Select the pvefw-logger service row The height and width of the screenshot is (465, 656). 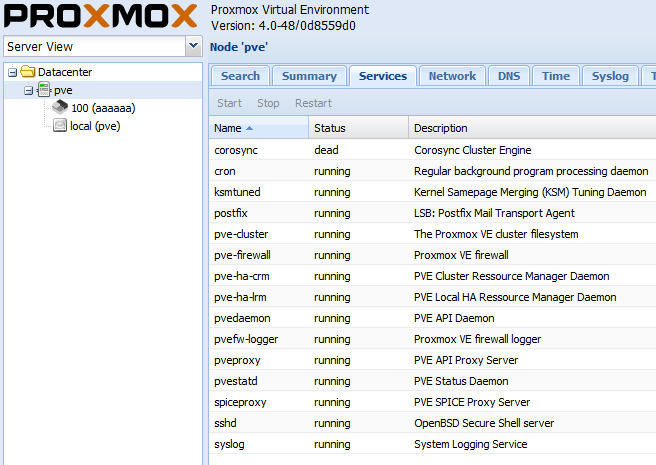[x=433, y=339]
